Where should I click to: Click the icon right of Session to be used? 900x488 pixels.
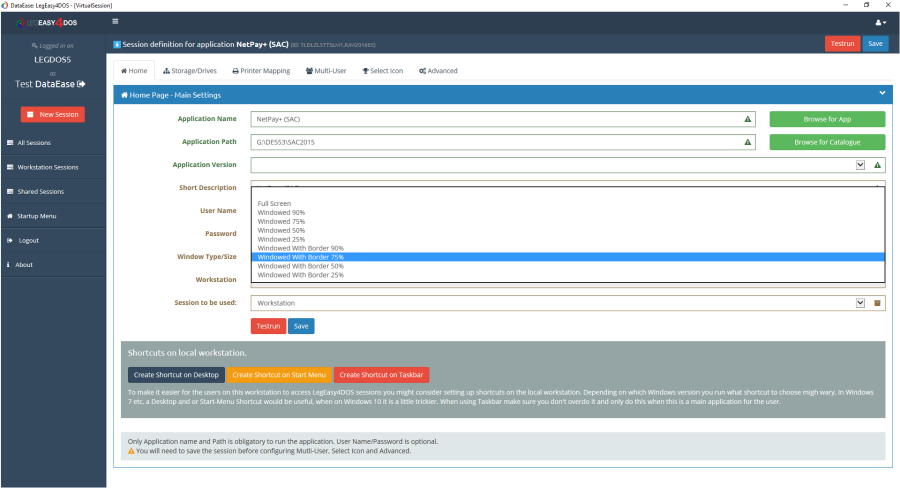(877, 303)
